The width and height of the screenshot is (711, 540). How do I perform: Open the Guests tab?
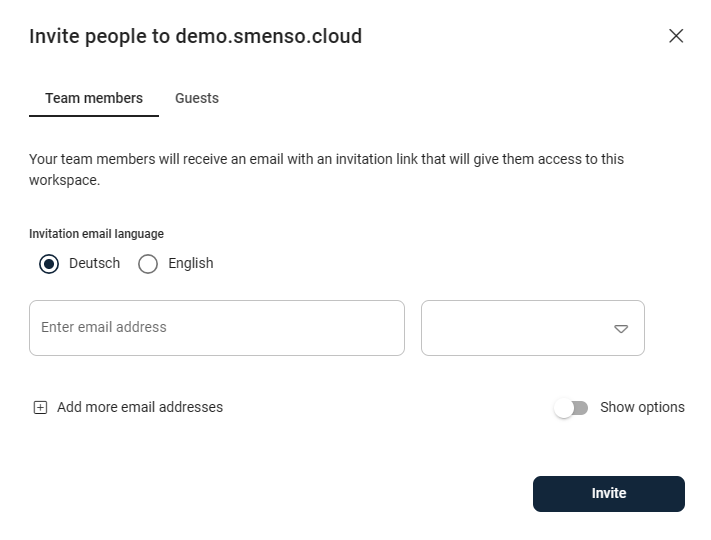[197, 98]
